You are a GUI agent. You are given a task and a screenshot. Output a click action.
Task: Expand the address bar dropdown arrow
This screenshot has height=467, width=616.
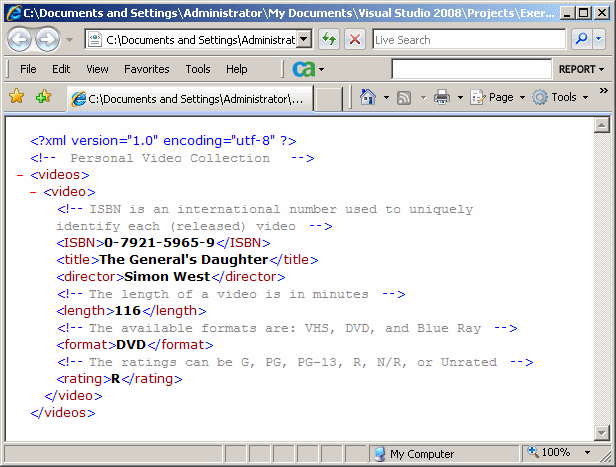303,39
